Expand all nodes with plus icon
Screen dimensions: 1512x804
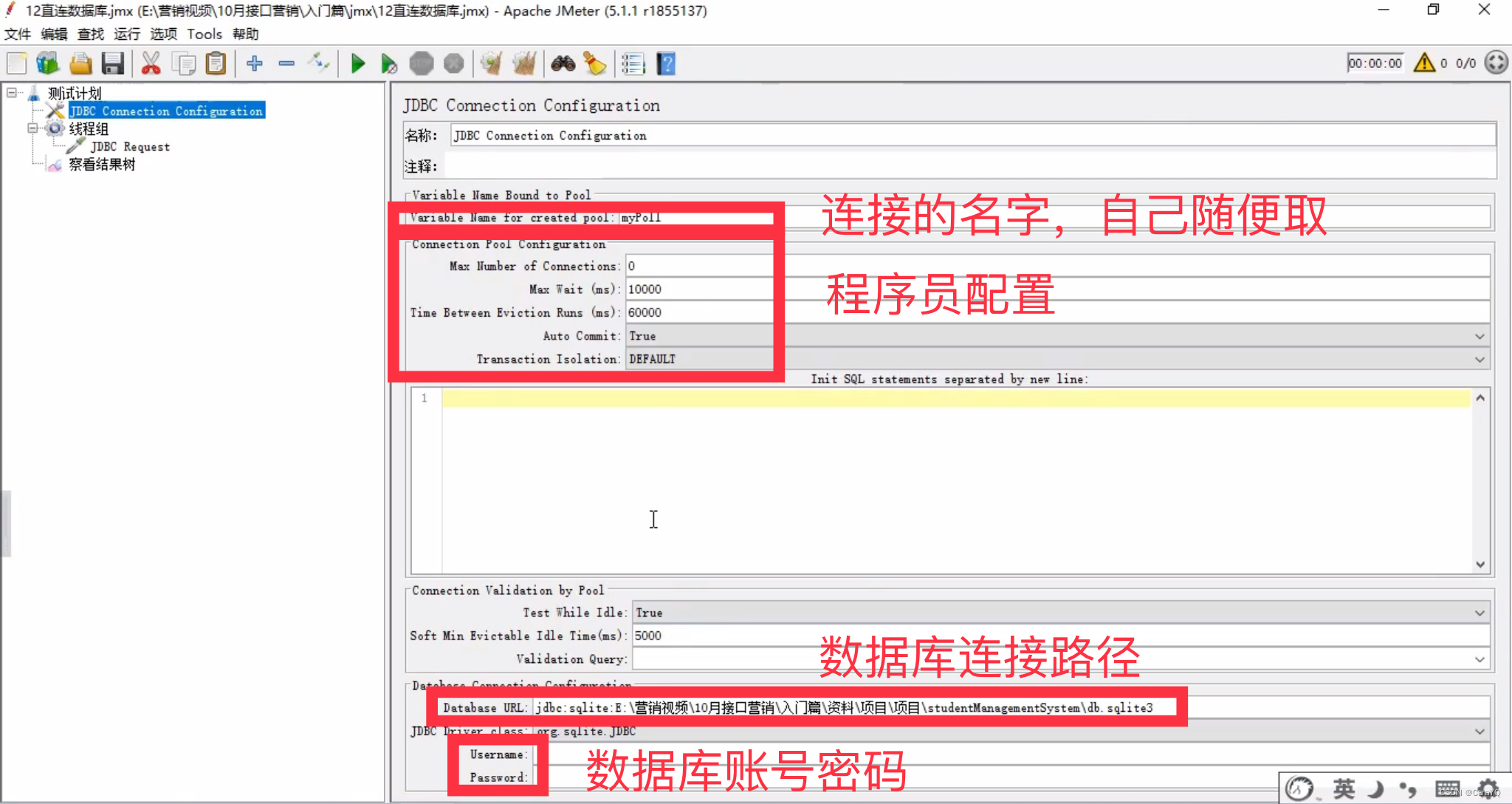255,63
